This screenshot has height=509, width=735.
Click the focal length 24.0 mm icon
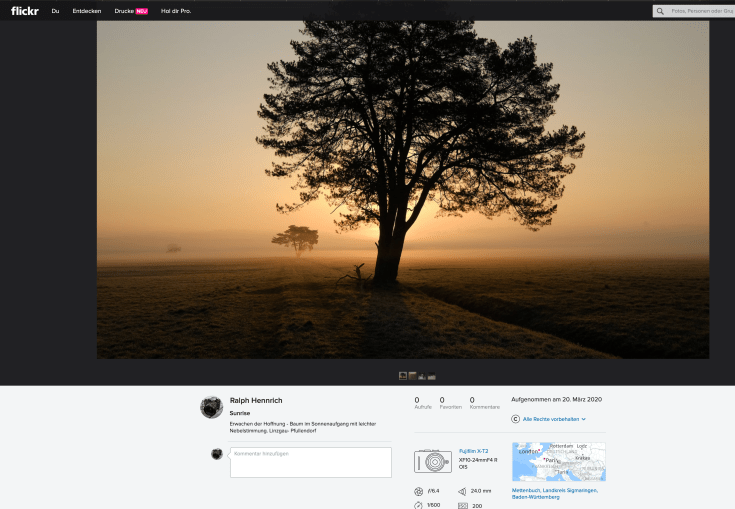pyautogui.click(x=462, y=491)
